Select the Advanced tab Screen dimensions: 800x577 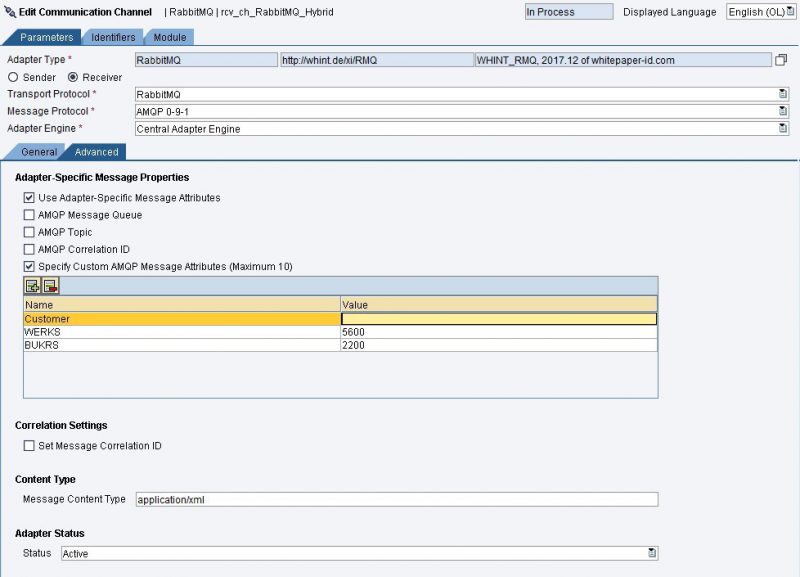(x=96, y=152)
